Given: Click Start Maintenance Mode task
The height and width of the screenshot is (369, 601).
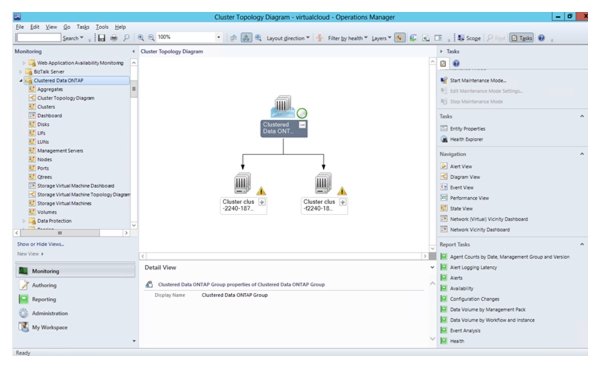Looking at the screenshot, I should click(x=478, y=80).
